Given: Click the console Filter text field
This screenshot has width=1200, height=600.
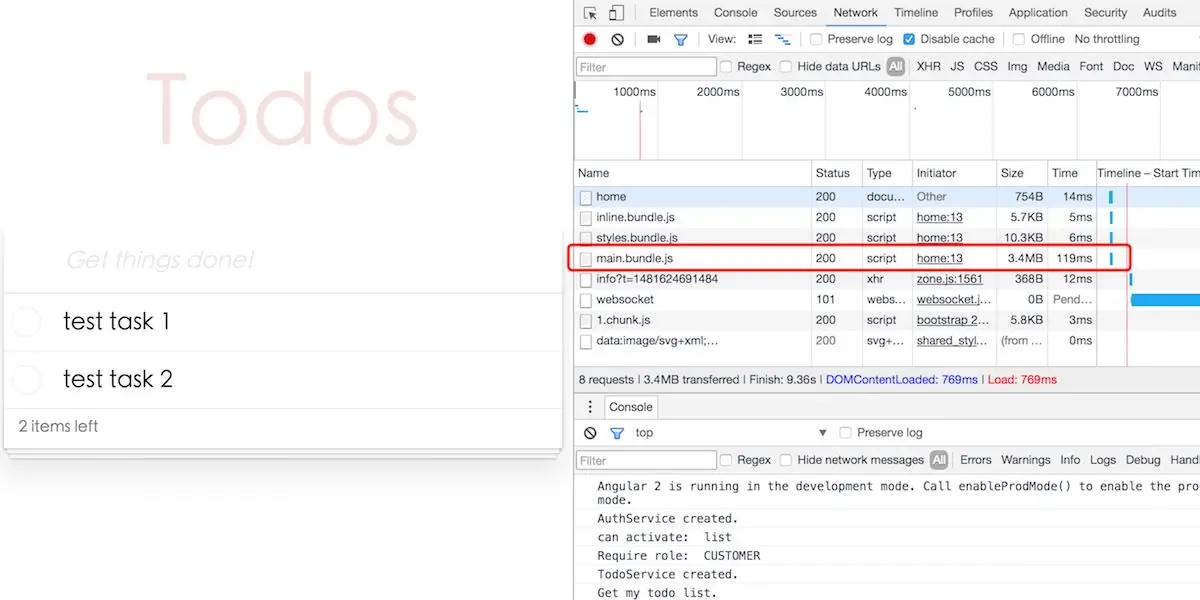Looking at the screenshot, I should tap(646, 460).
